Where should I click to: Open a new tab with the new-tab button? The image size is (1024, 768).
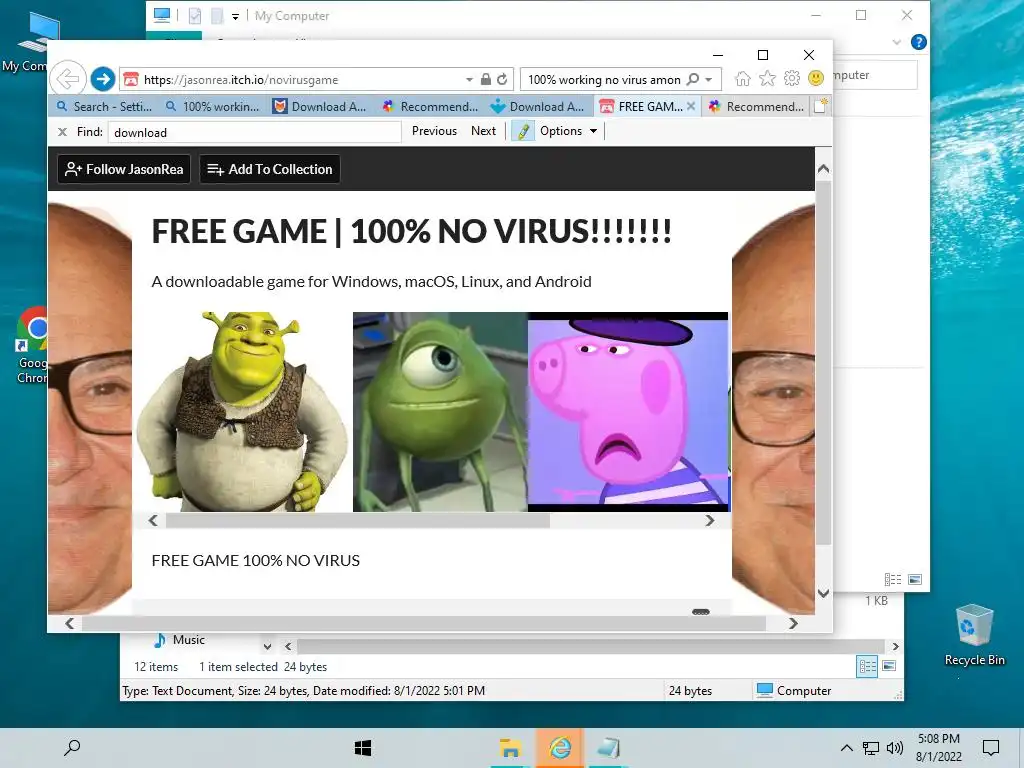tap(820, 106)
